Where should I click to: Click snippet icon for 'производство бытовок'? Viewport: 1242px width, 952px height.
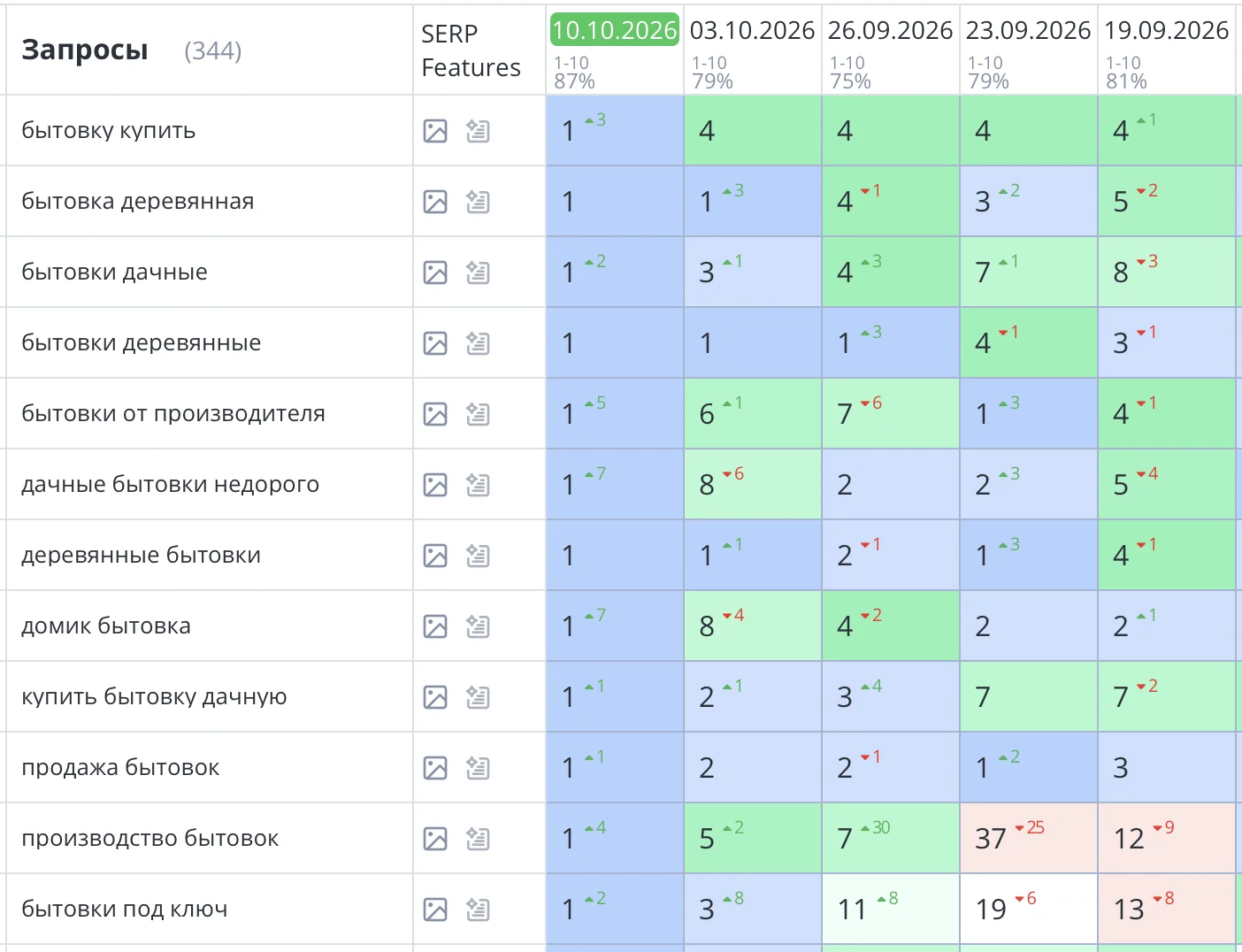click(x=478, y=839)
